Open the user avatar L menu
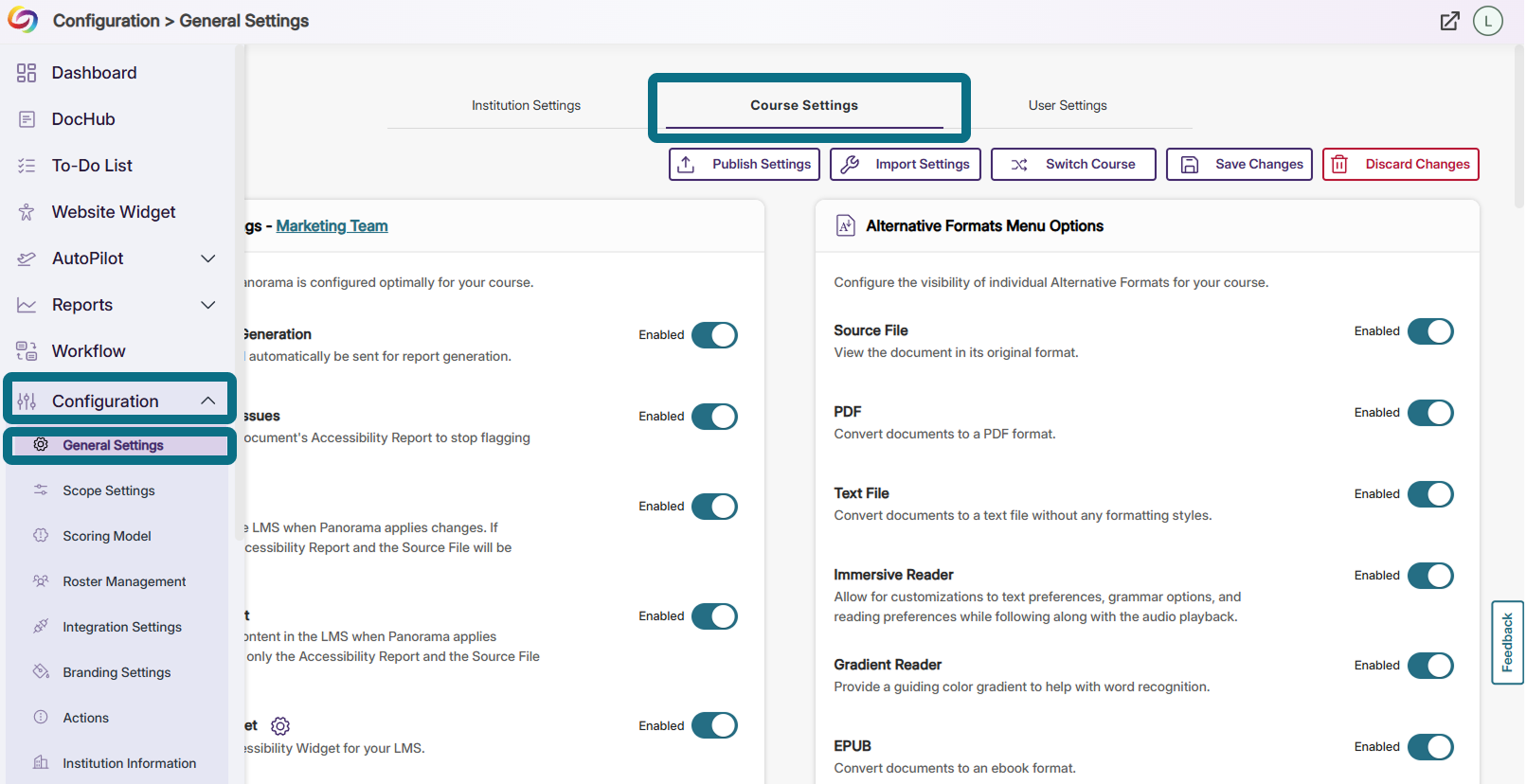The image size is (1526, 784). click(1487, 21)
